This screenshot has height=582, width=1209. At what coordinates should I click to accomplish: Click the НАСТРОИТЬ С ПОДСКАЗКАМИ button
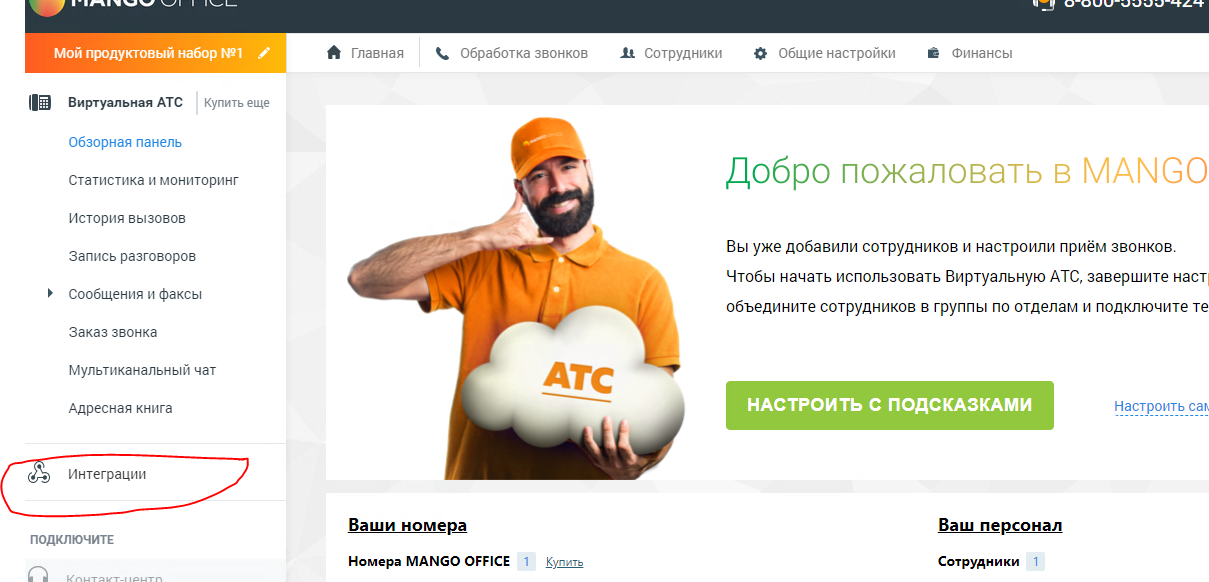[x=889, y=405]
